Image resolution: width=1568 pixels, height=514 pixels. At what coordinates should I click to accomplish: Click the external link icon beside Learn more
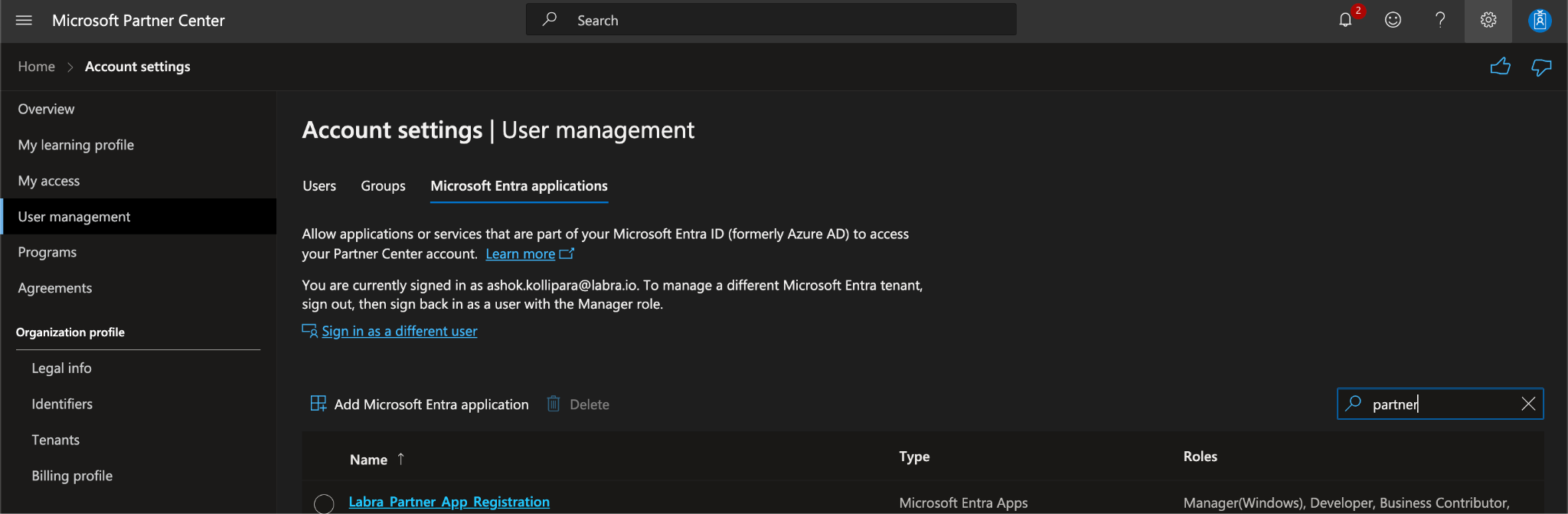tap(567, 254)
